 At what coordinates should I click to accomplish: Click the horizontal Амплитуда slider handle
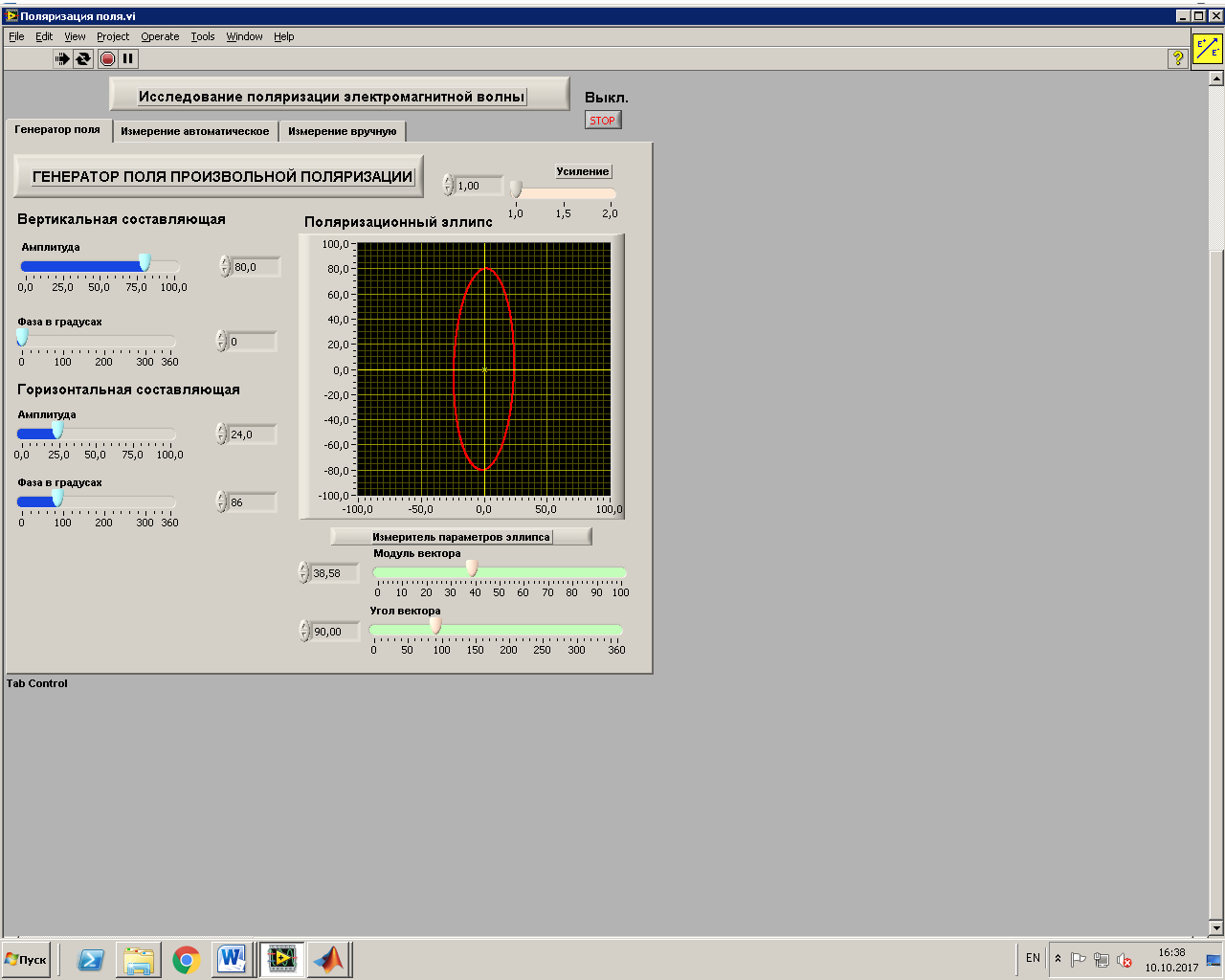pos(57,431)
